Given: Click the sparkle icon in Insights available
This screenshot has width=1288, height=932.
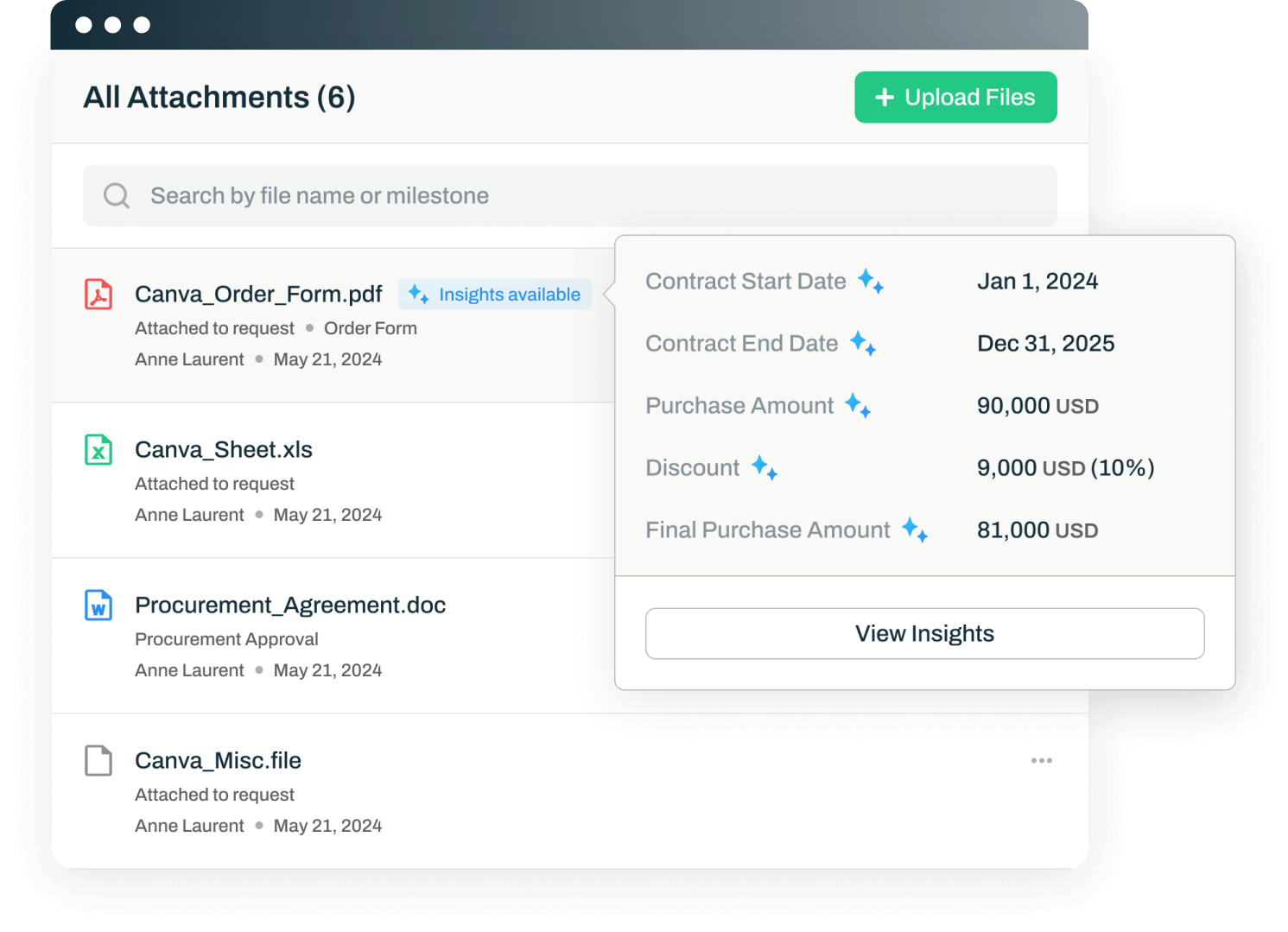Looking at the screenshot, I should click(419, 294).
